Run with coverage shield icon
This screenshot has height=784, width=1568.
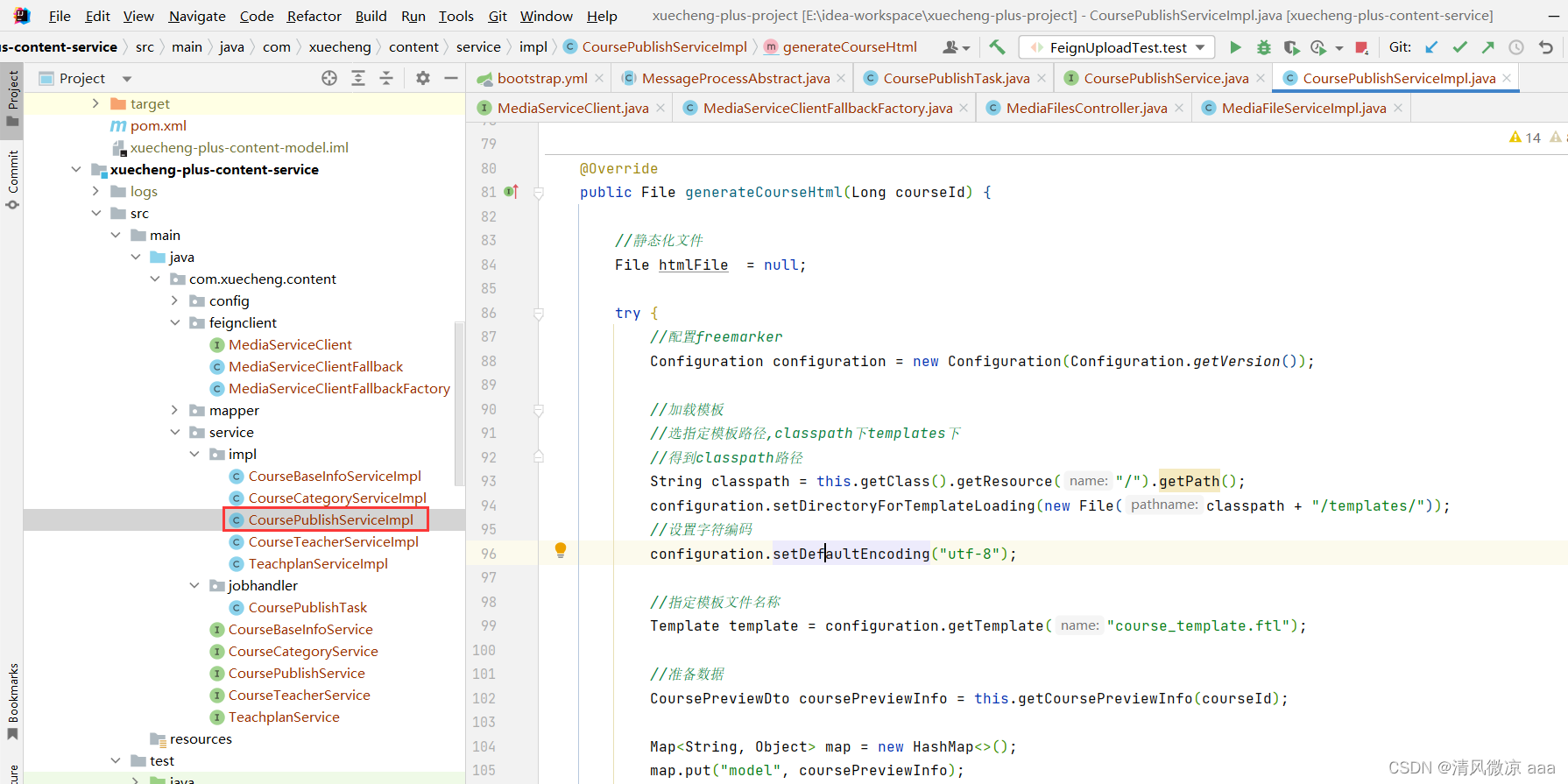(1291, 47)
